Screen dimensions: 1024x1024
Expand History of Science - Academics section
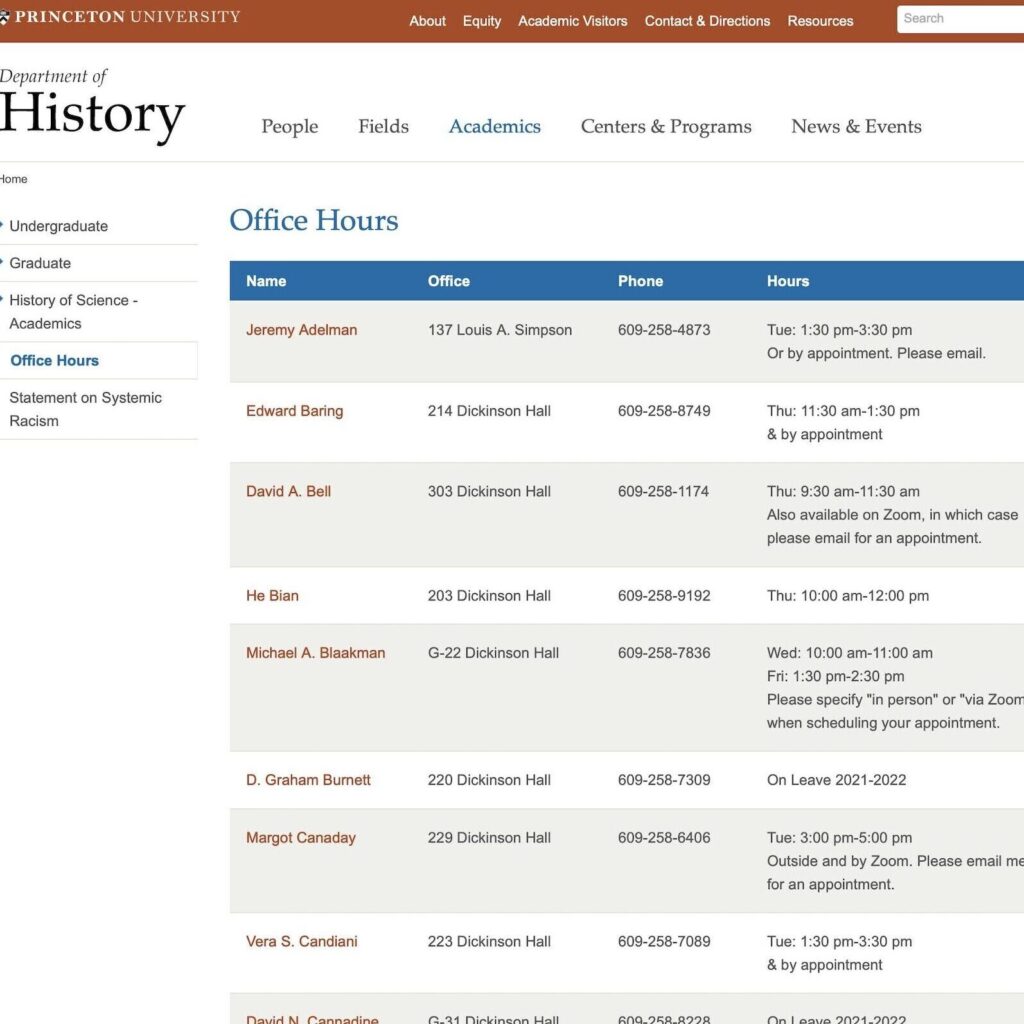point(73,312)
